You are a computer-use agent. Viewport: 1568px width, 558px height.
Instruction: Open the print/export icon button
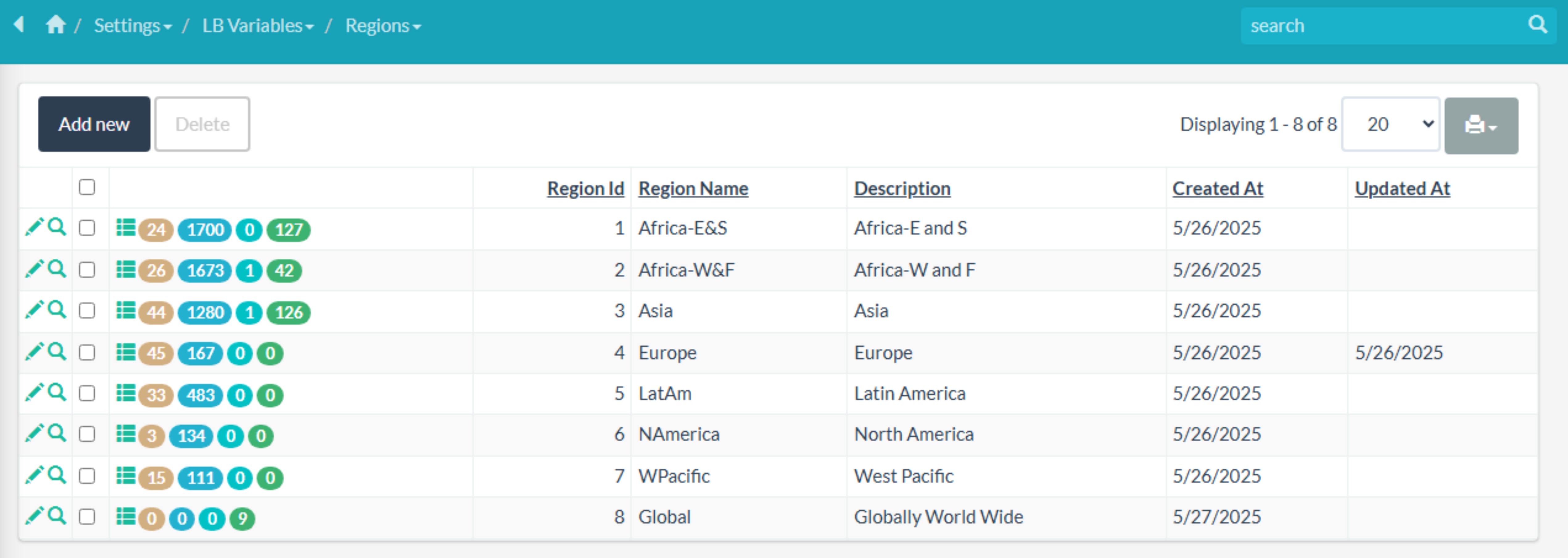pyautogui.click(x=1480, y=126)
